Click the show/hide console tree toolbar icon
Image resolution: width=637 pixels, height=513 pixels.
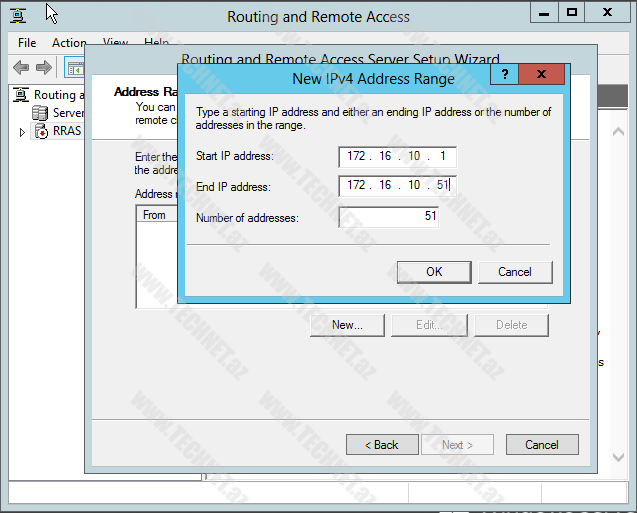(74, 68)
